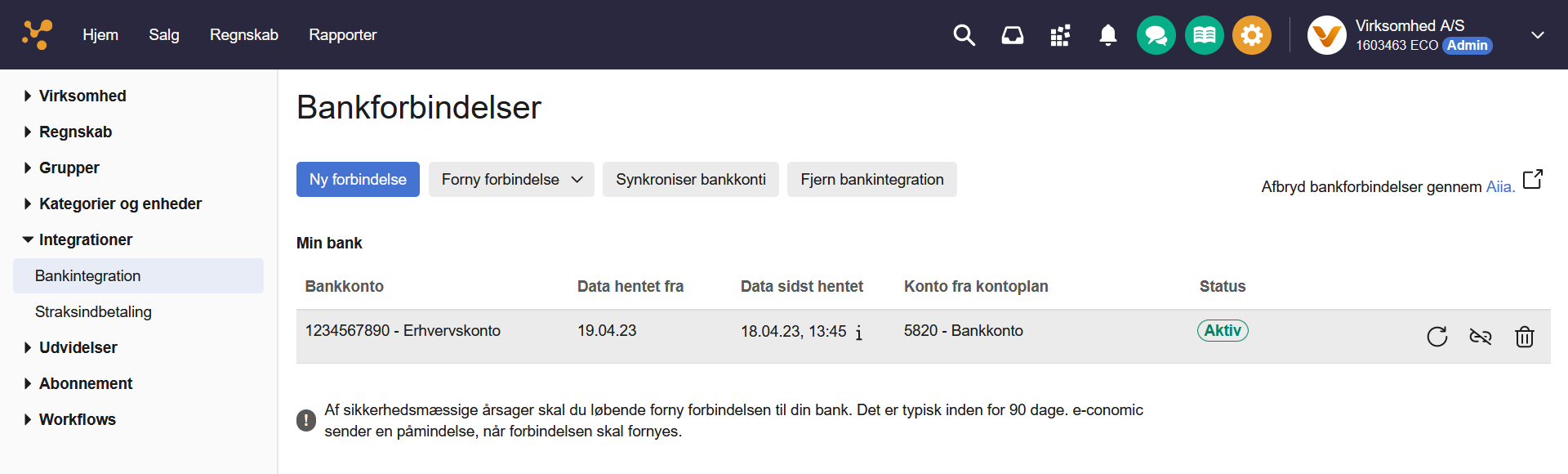Open the Rapporter top menu
This screenshot has height=474, width=1568.
tap(342, 35)
